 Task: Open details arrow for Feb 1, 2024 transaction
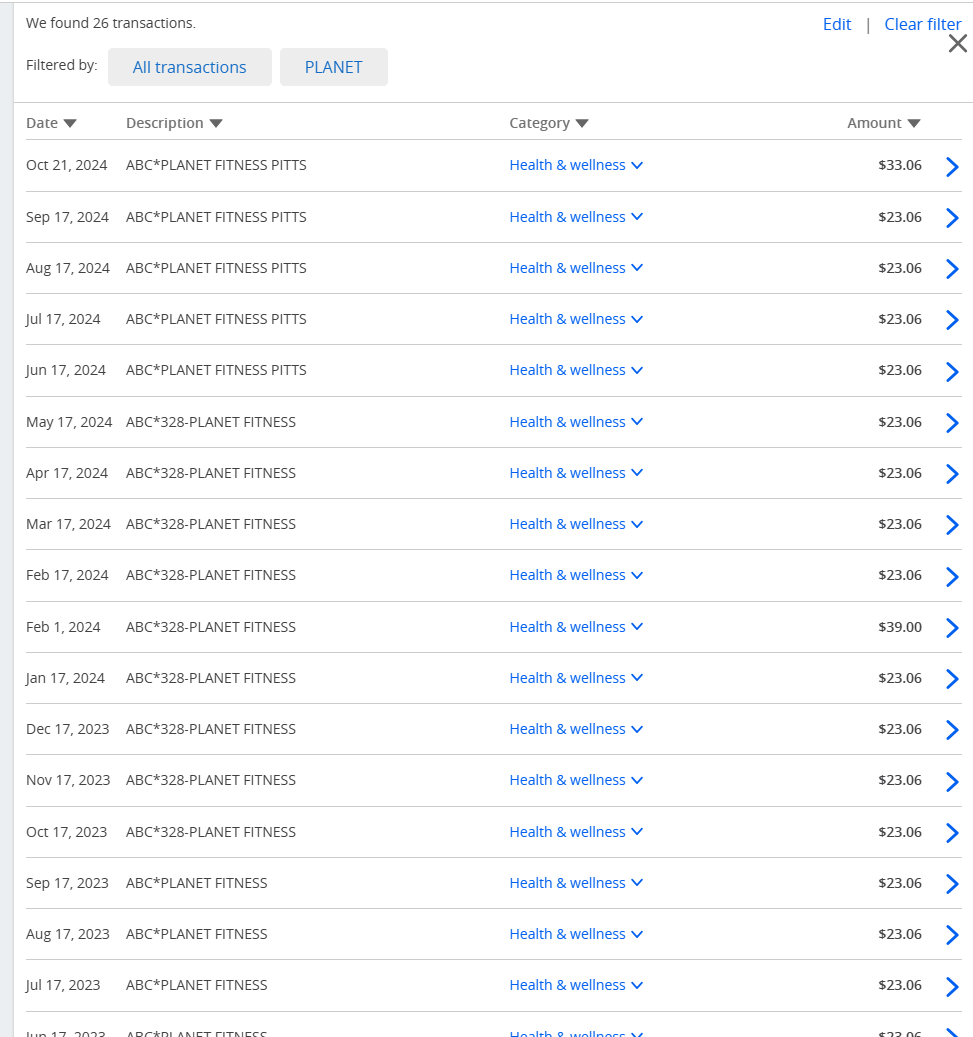[x=952, y=628]
